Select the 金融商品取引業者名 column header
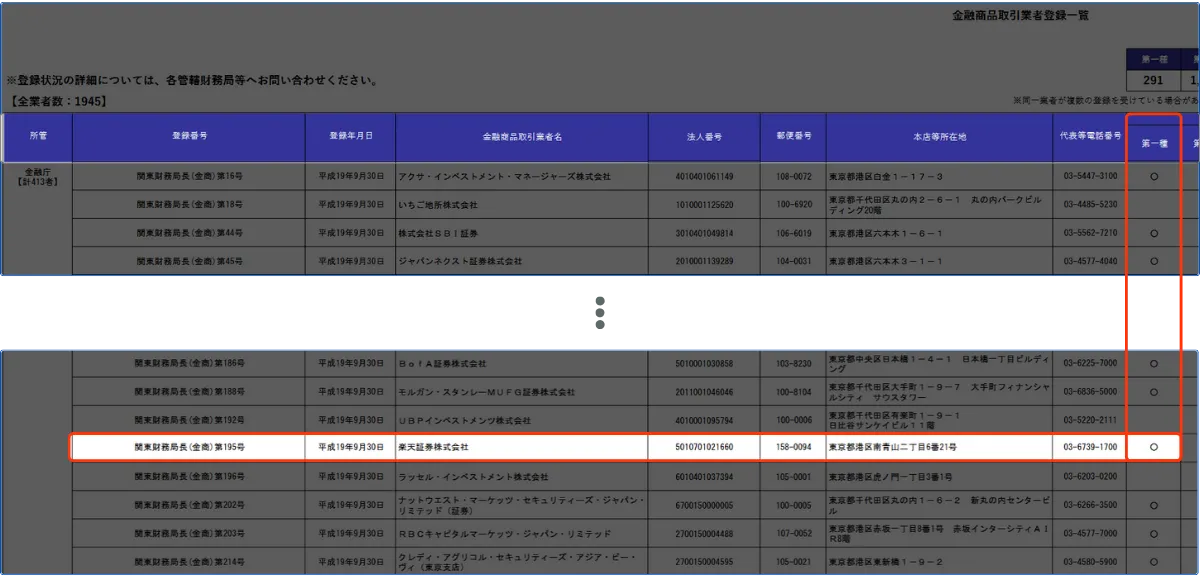This screenshot has width=1200, height=576. tap(522, 136)
